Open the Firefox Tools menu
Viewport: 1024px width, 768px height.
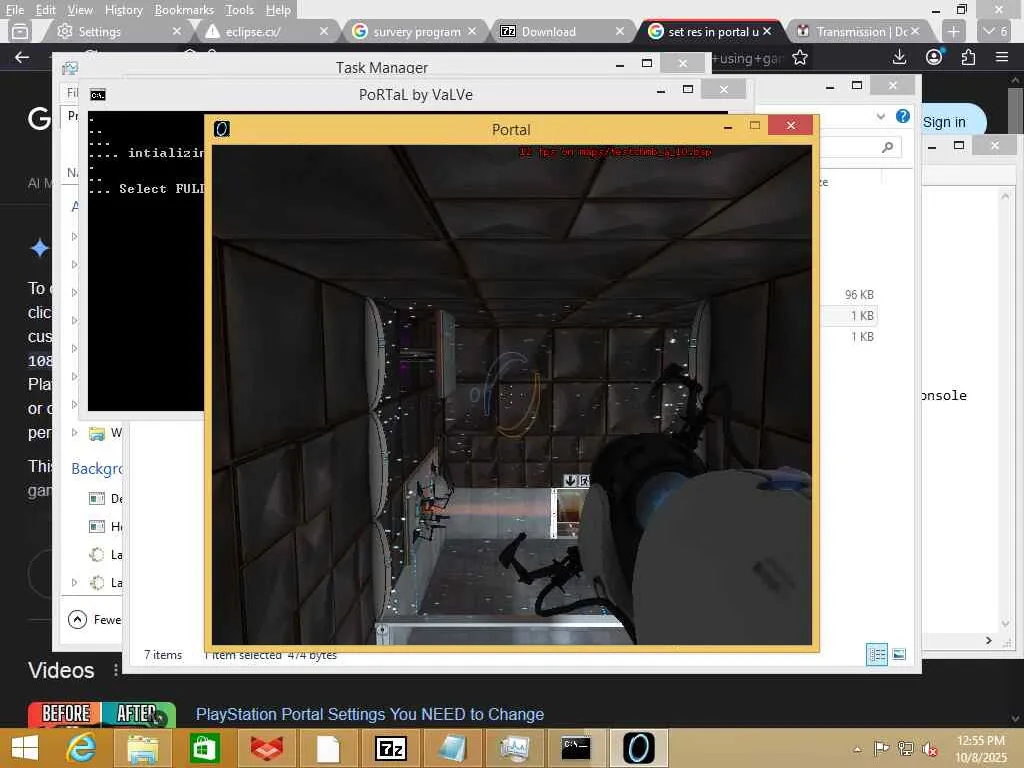239,10
